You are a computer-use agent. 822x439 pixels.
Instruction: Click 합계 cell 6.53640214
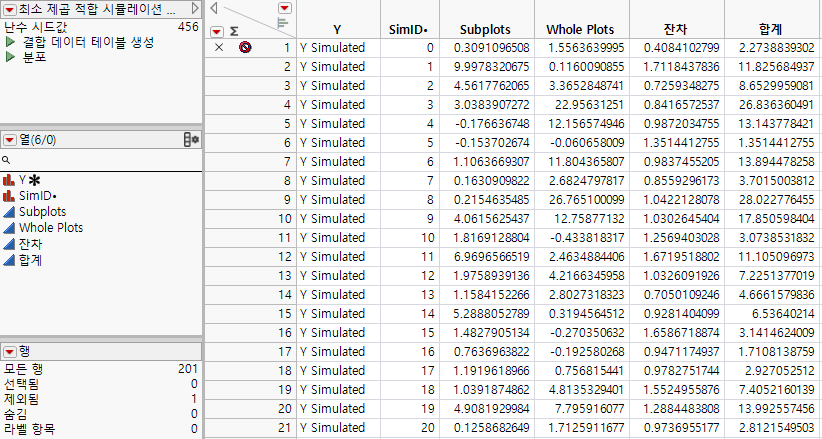(784, 314)
